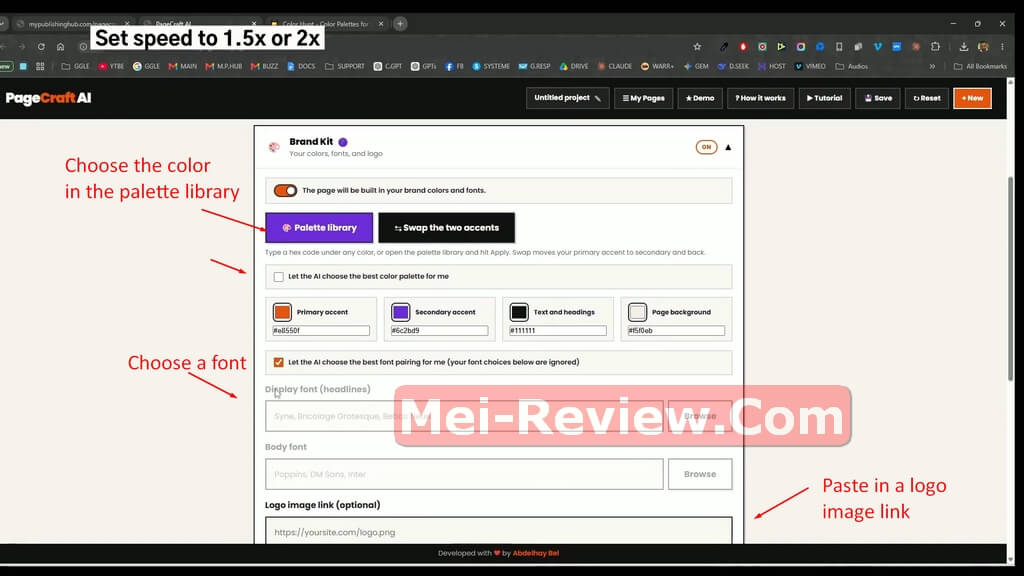Open the GEM bookmark
Viewport: 1024px width, 576px height.
tap(696, 66)
